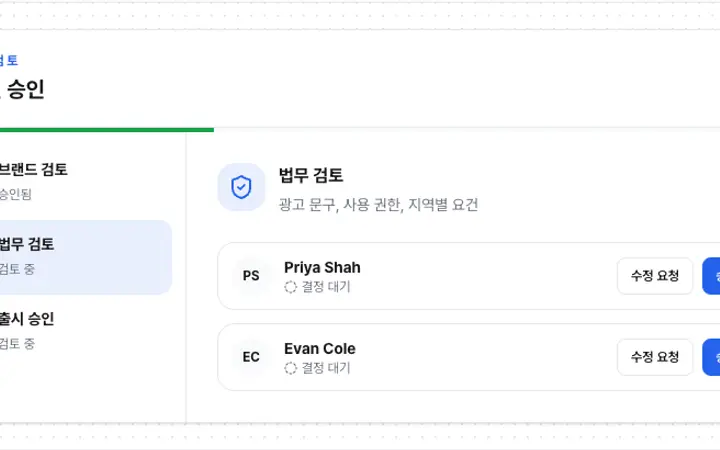Viewport: 720px width, 450px height.
Task: Click the pending status circle under Priya Shah
Action: pos(290,287)
